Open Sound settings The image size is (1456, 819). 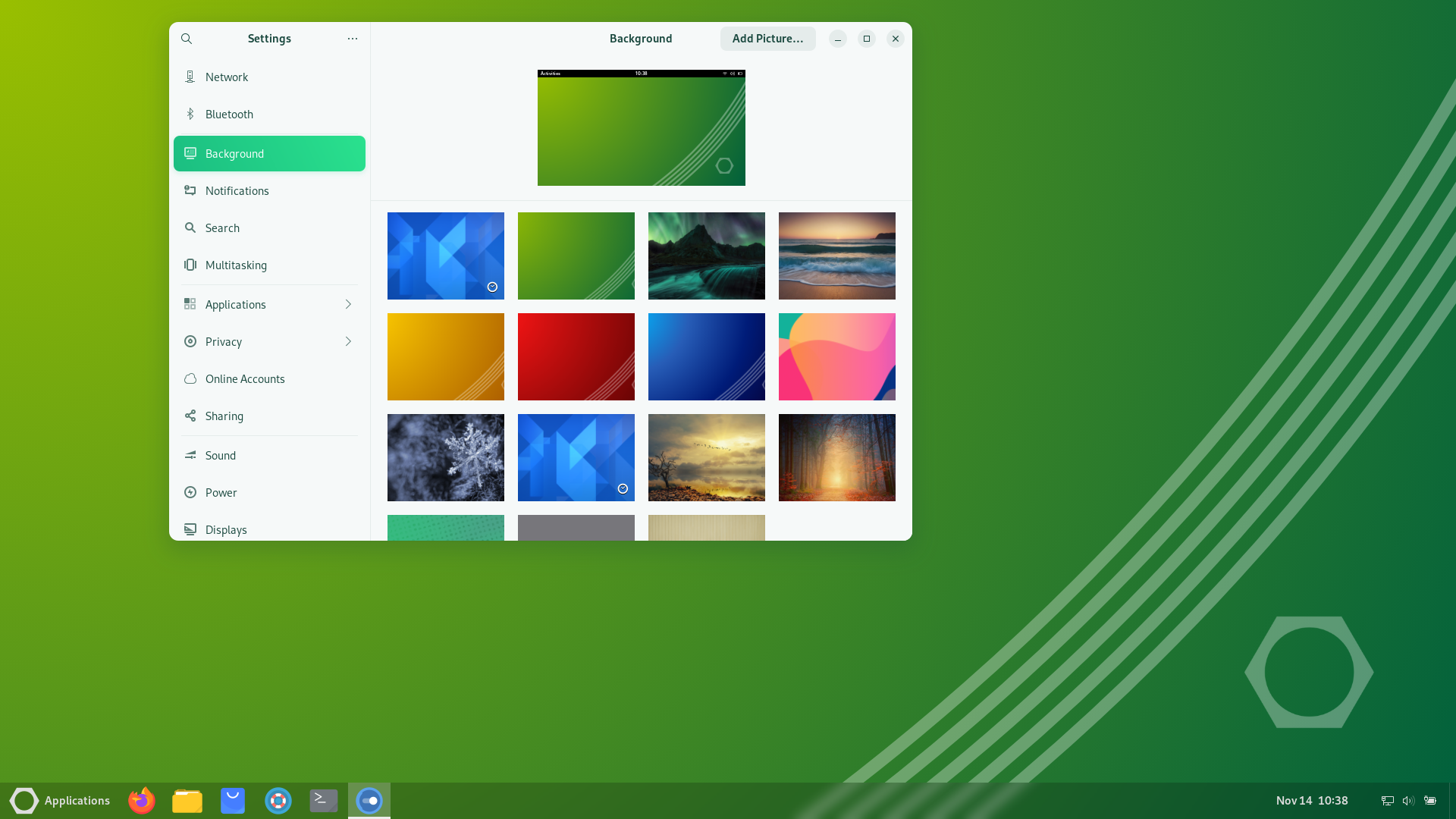(269, 456)
